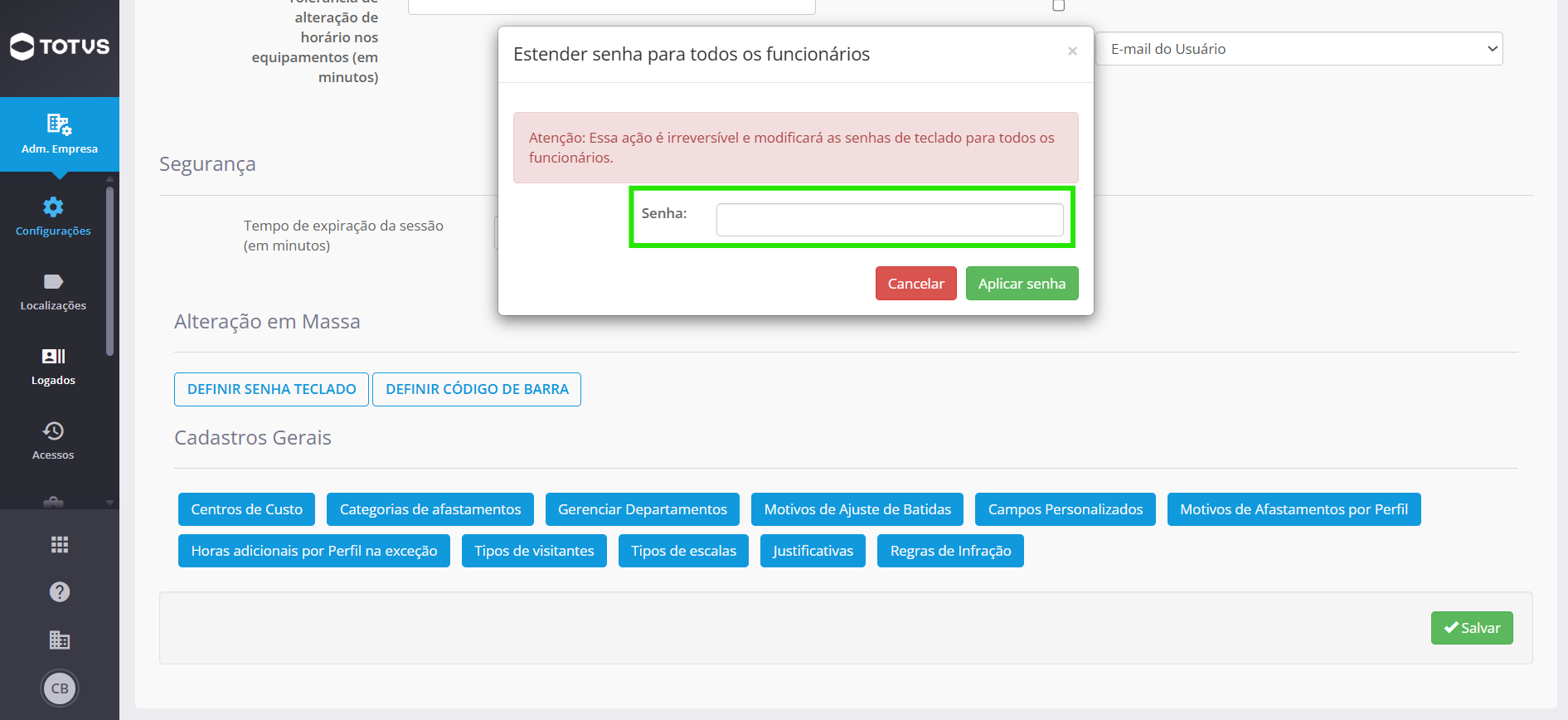This screenshot has height=720, width=1568.
Task: Open Adm. Empresa section
Action: coord(60,134)
